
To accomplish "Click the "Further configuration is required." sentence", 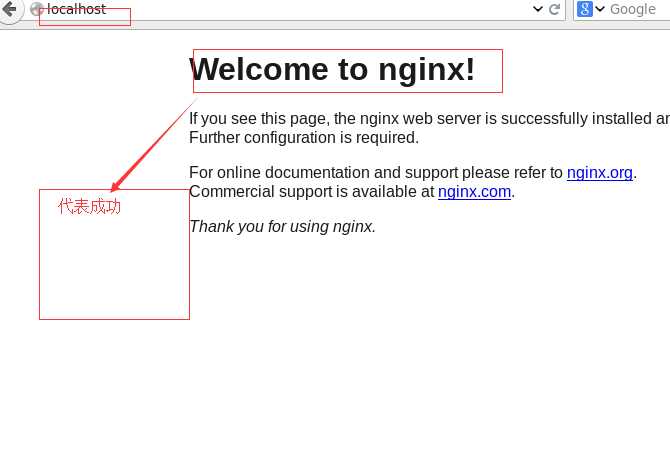I will coord(304,138).
